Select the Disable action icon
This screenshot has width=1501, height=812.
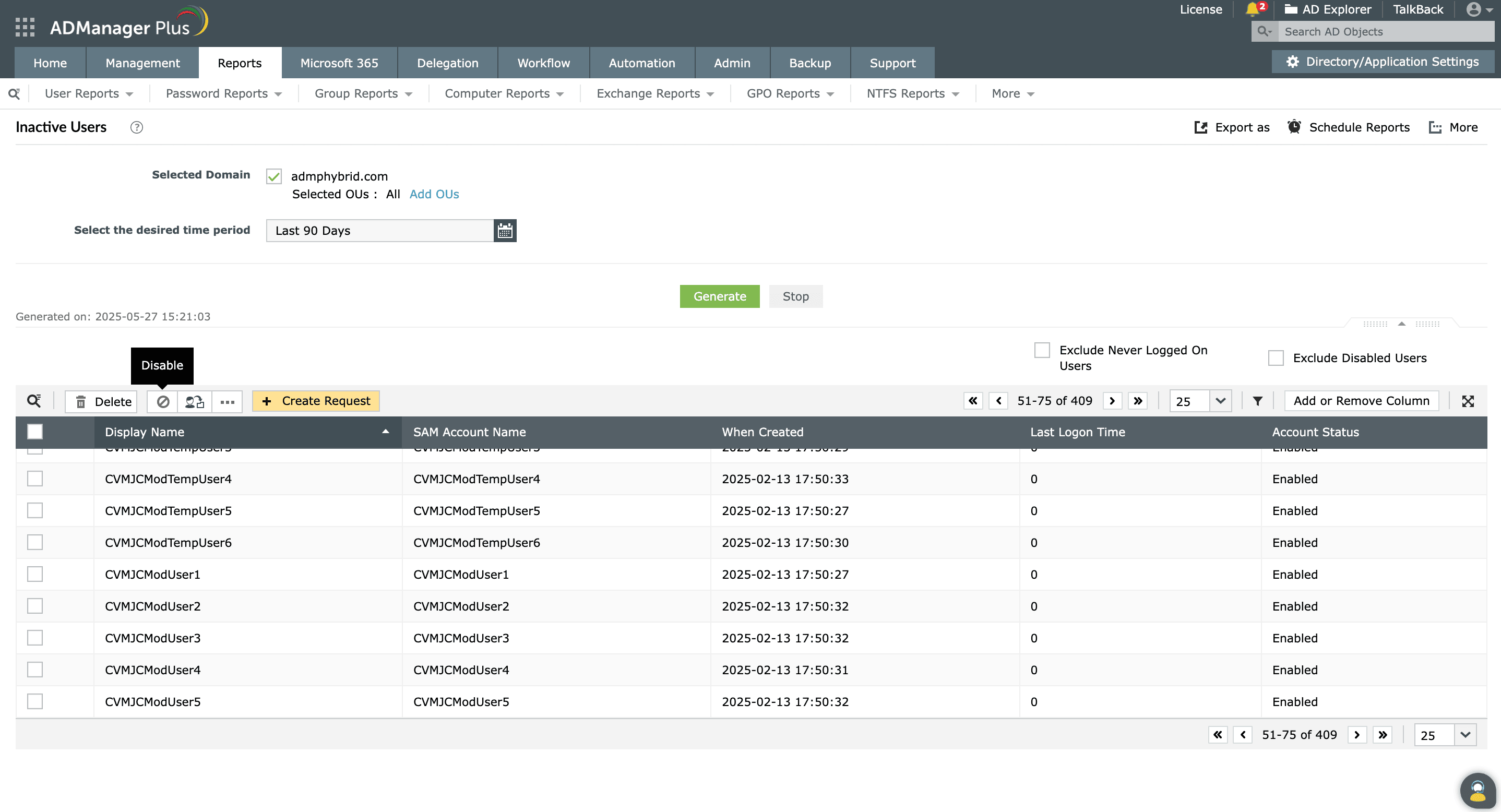click(x=162, y=401)
